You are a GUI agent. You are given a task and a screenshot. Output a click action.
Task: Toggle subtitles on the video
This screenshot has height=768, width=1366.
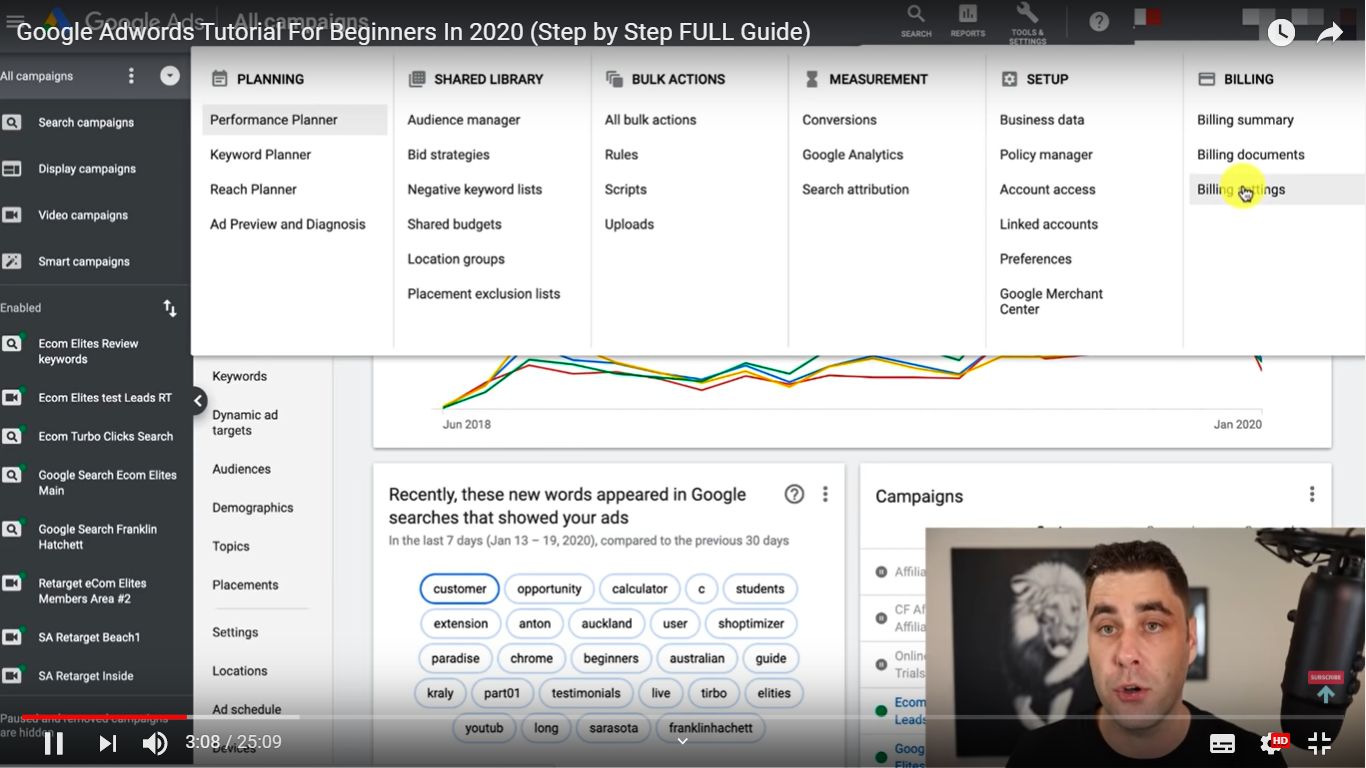(x=1222, y=743)
